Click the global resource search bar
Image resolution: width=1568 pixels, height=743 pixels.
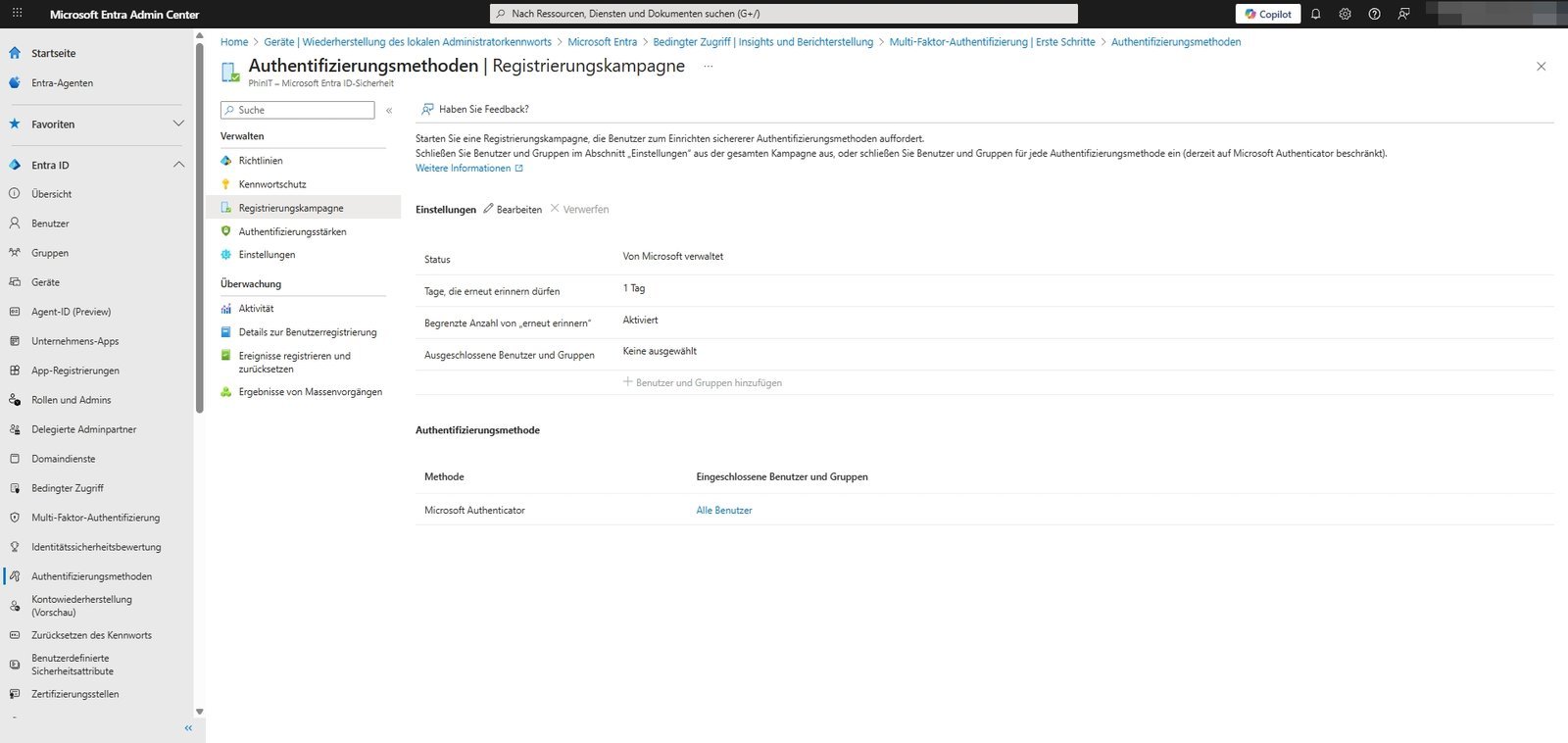(x=783, y=14)
